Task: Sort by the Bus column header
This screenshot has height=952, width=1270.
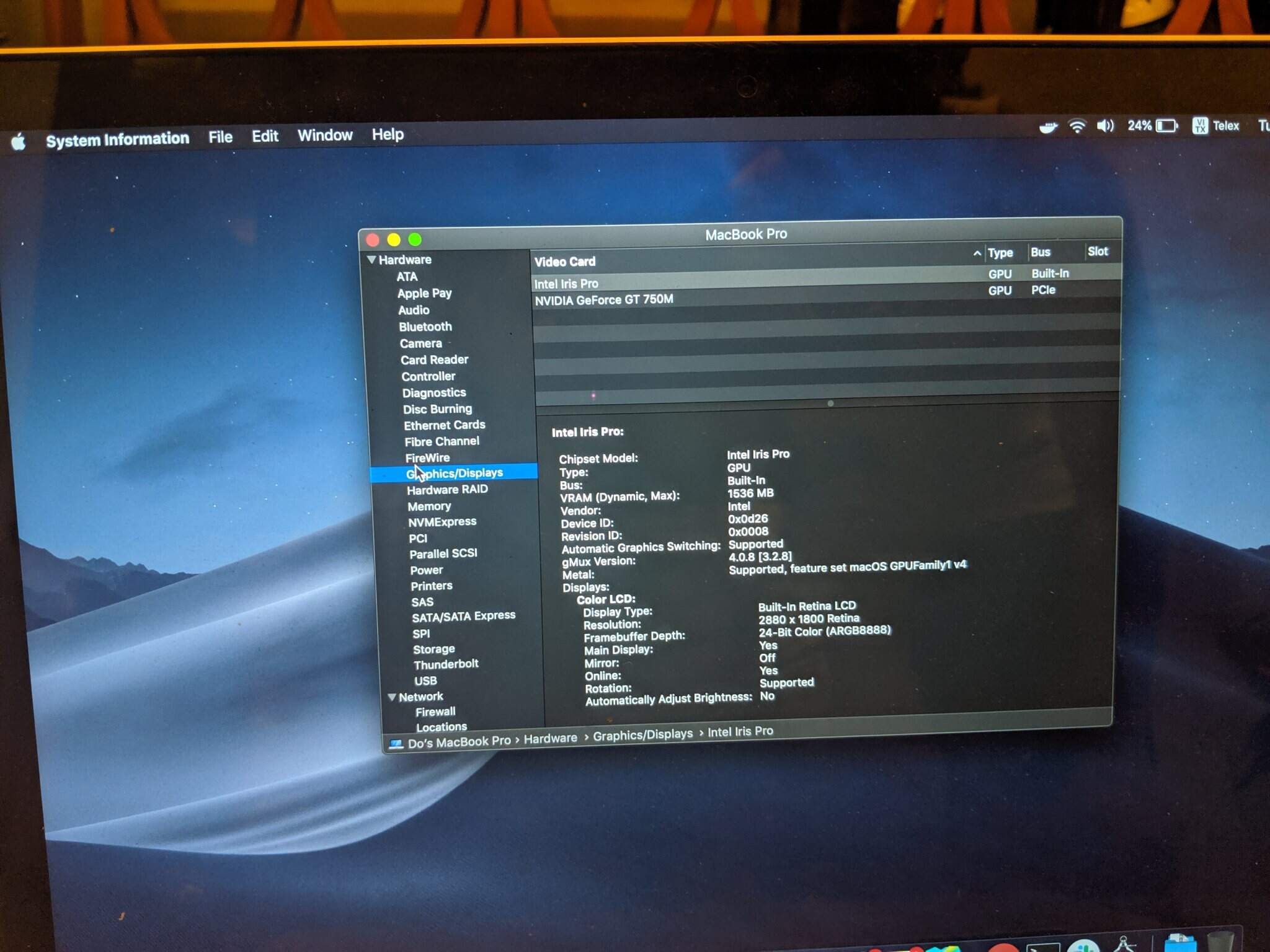Action: [1041, 252]
